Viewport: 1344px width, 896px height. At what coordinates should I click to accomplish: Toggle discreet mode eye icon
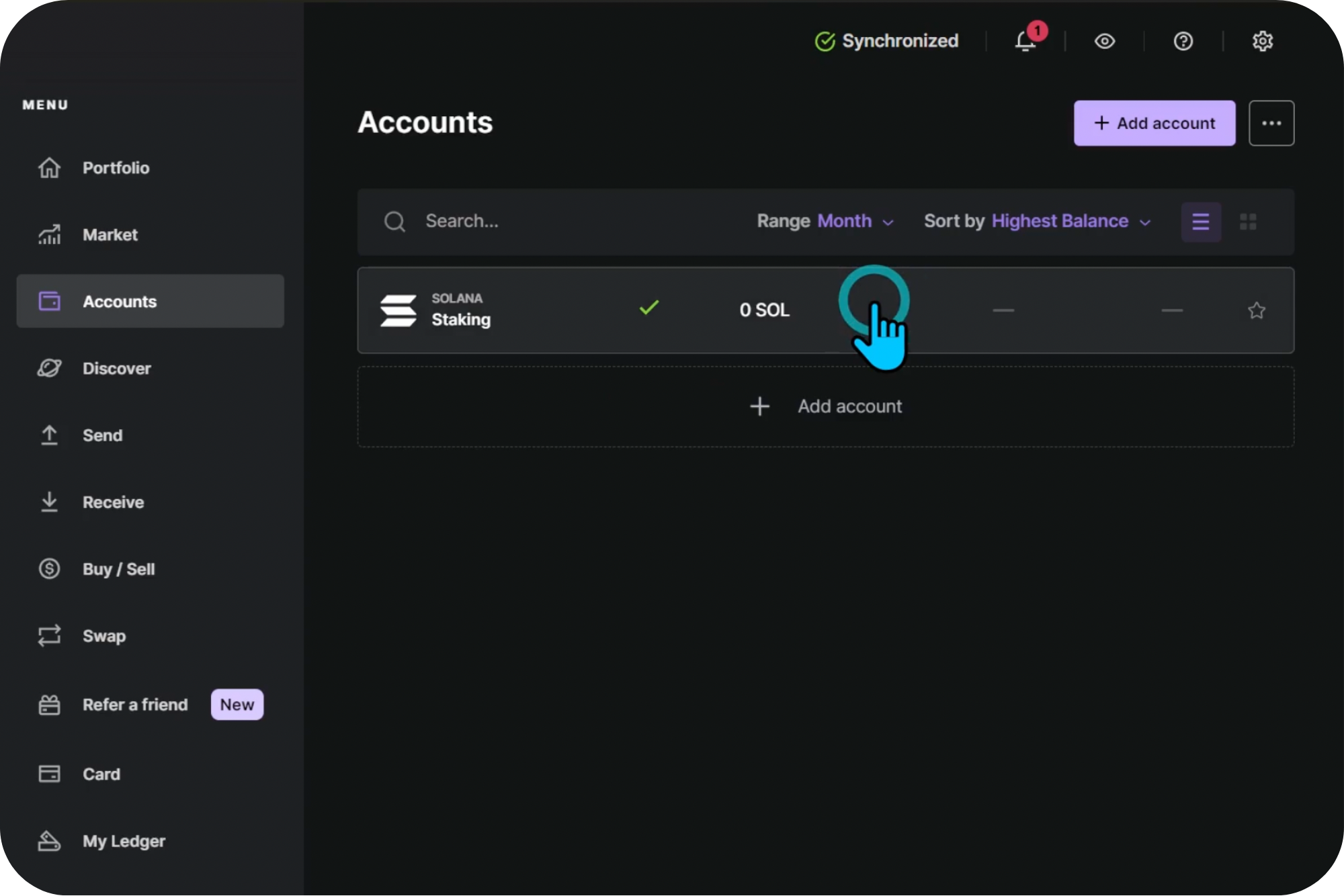pos(1104,42)
